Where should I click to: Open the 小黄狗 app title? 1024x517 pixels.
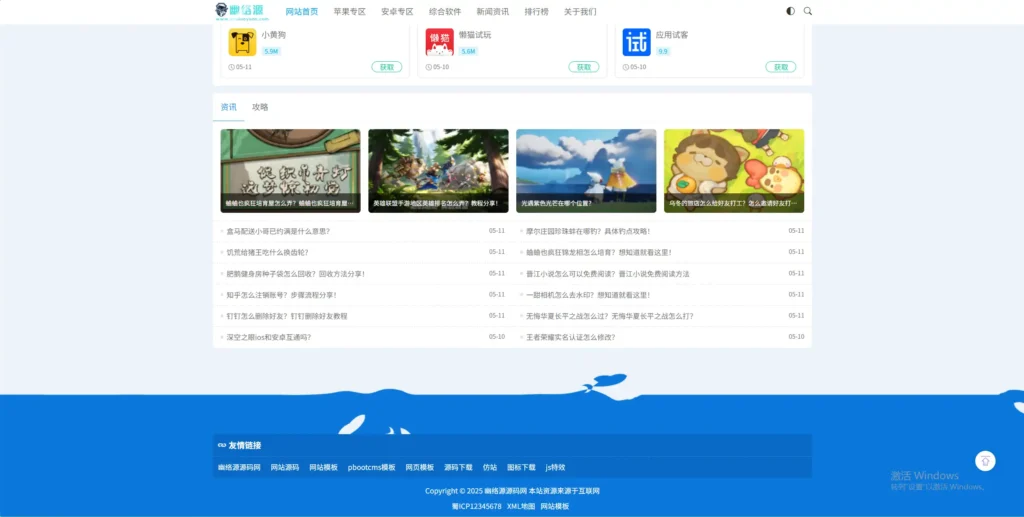(273, 35)
